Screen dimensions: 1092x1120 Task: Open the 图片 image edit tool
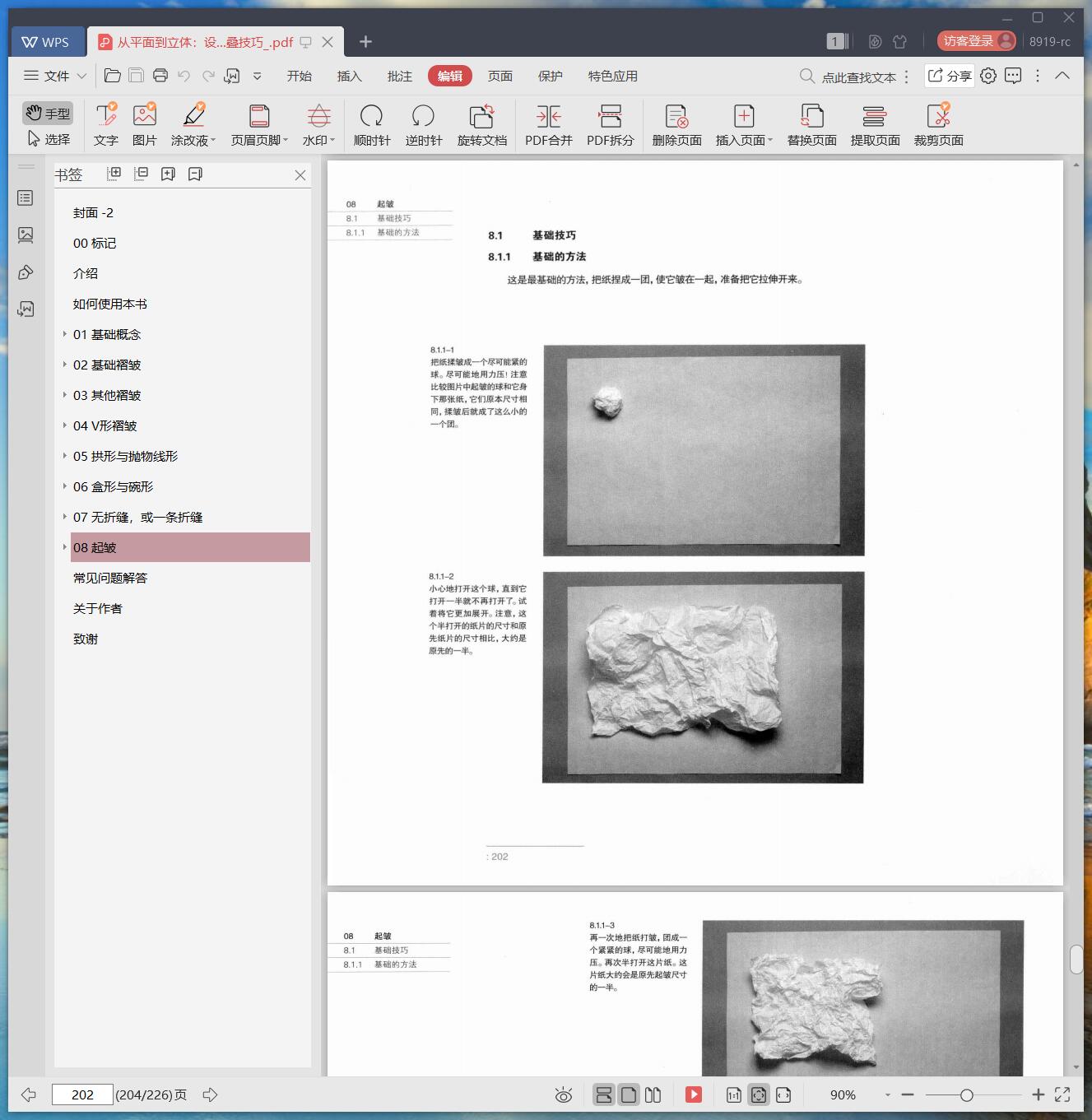(145, 125)
